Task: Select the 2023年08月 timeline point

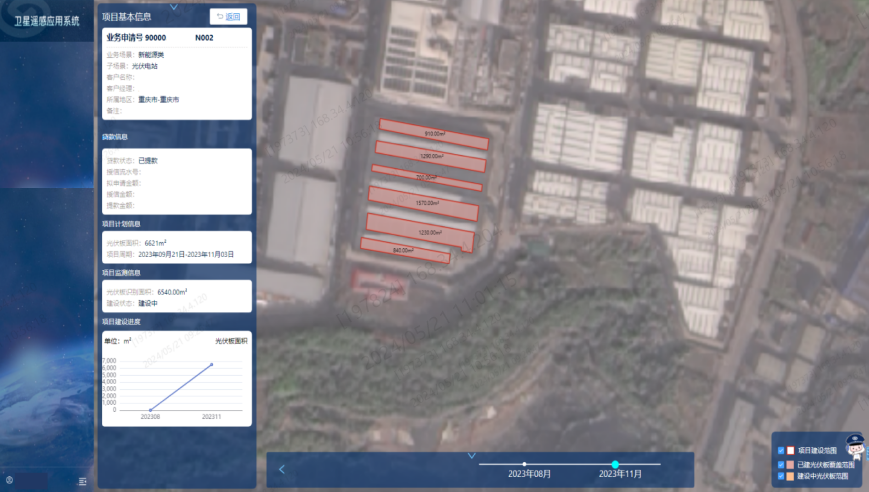Action: [525, 464]
